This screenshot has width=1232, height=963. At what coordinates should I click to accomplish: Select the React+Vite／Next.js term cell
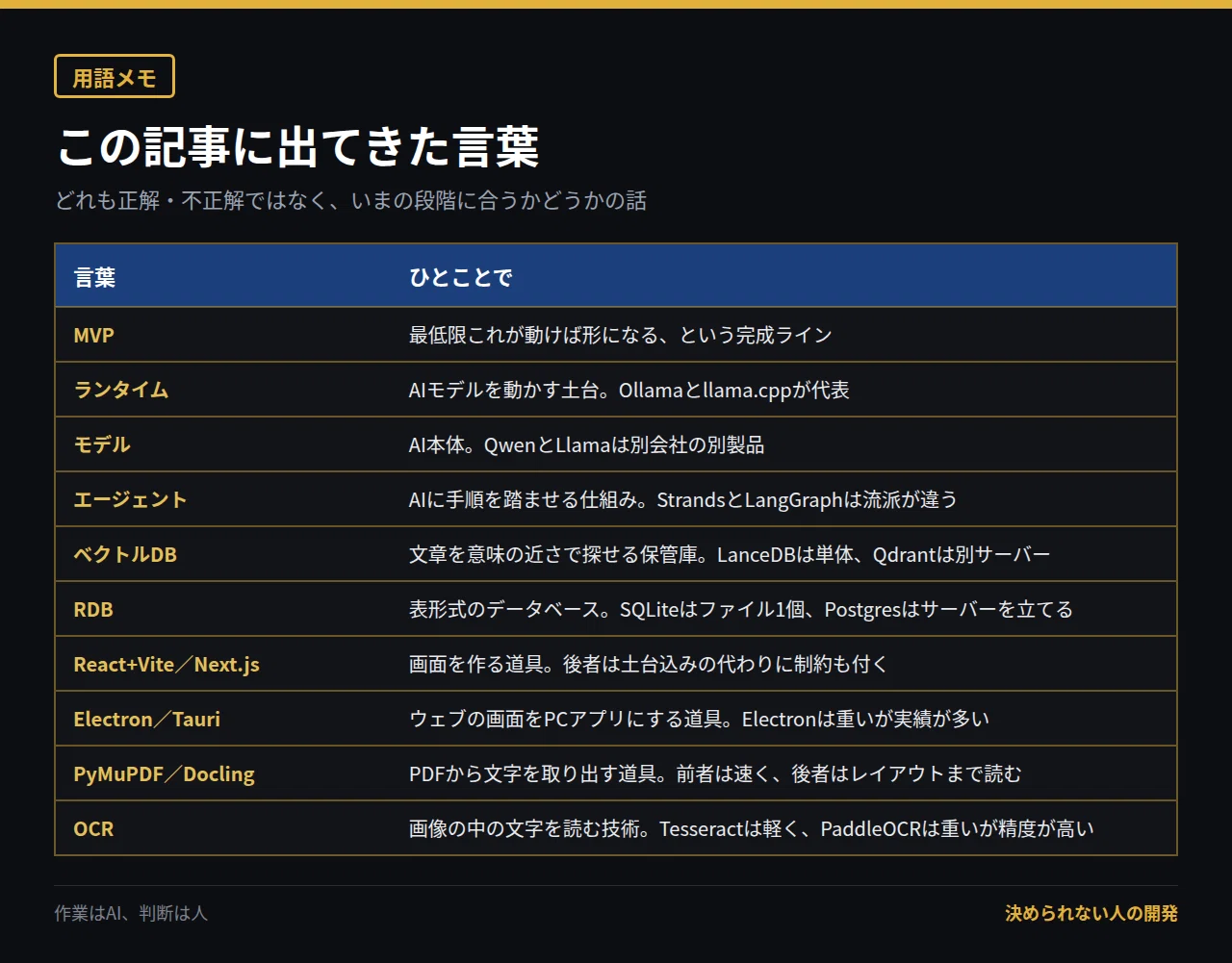[x=222, y=664]
